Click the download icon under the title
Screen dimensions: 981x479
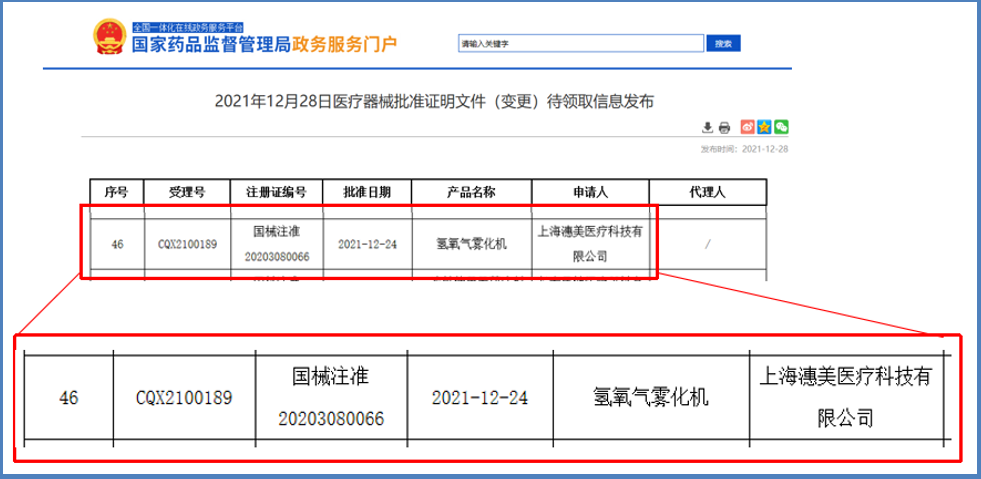[708, 128]
